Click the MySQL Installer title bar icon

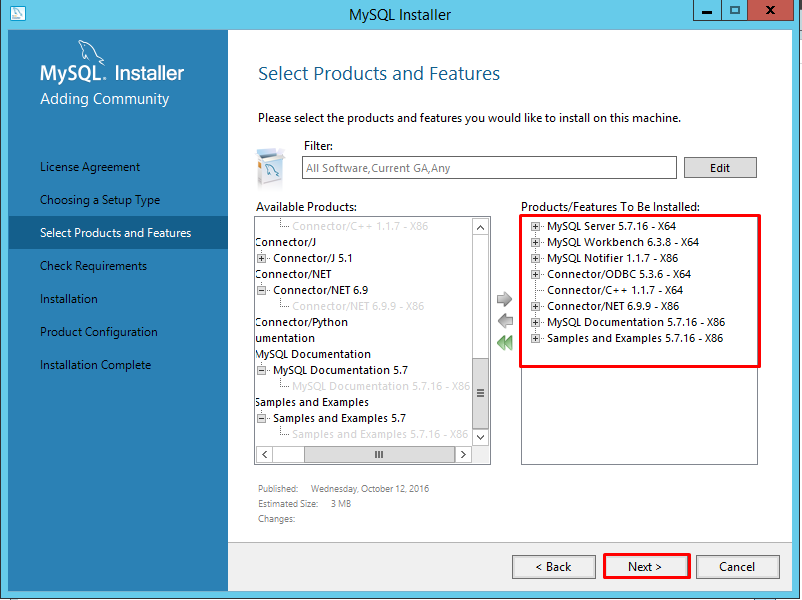tap(17, 13)
